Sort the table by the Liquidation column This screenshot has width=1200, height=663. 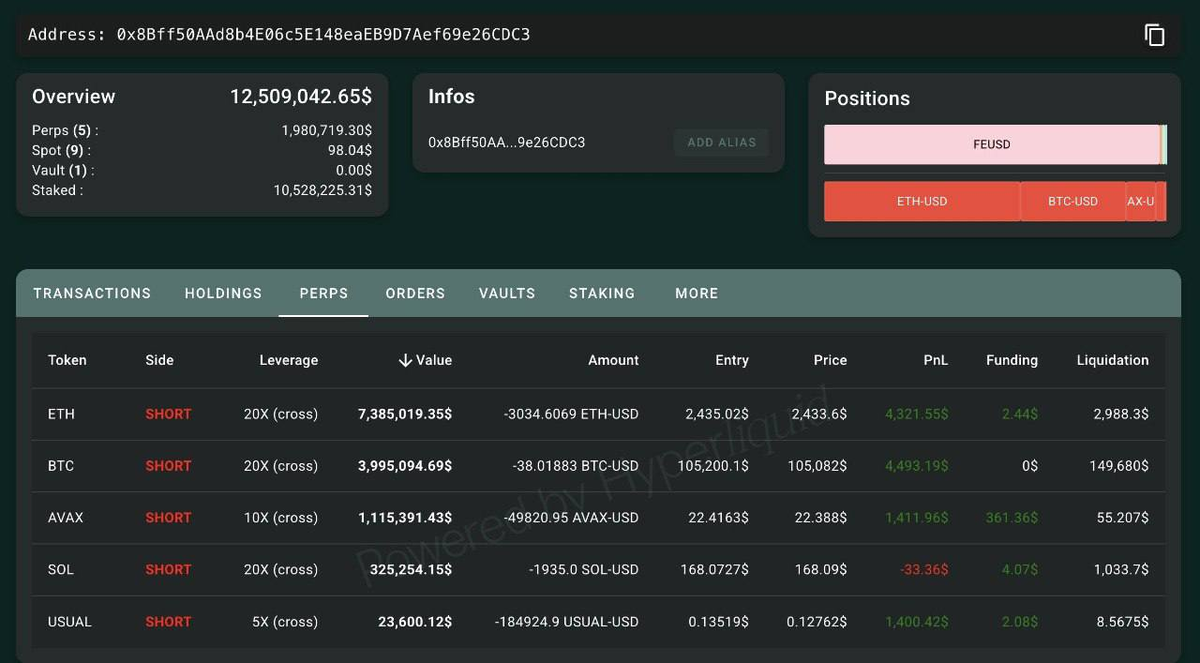coord(1113,360)
